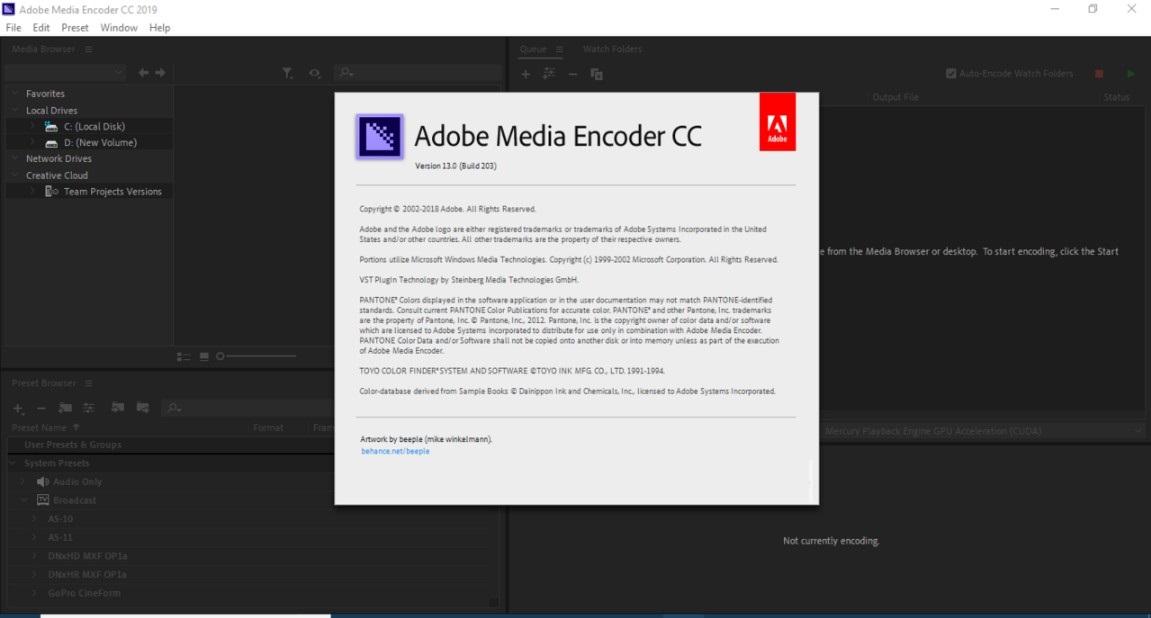Image resolution: width=1151 pixels, height=618 pixels.
Task: Collapse the Network Drives node
Action: tap(15, 159)
